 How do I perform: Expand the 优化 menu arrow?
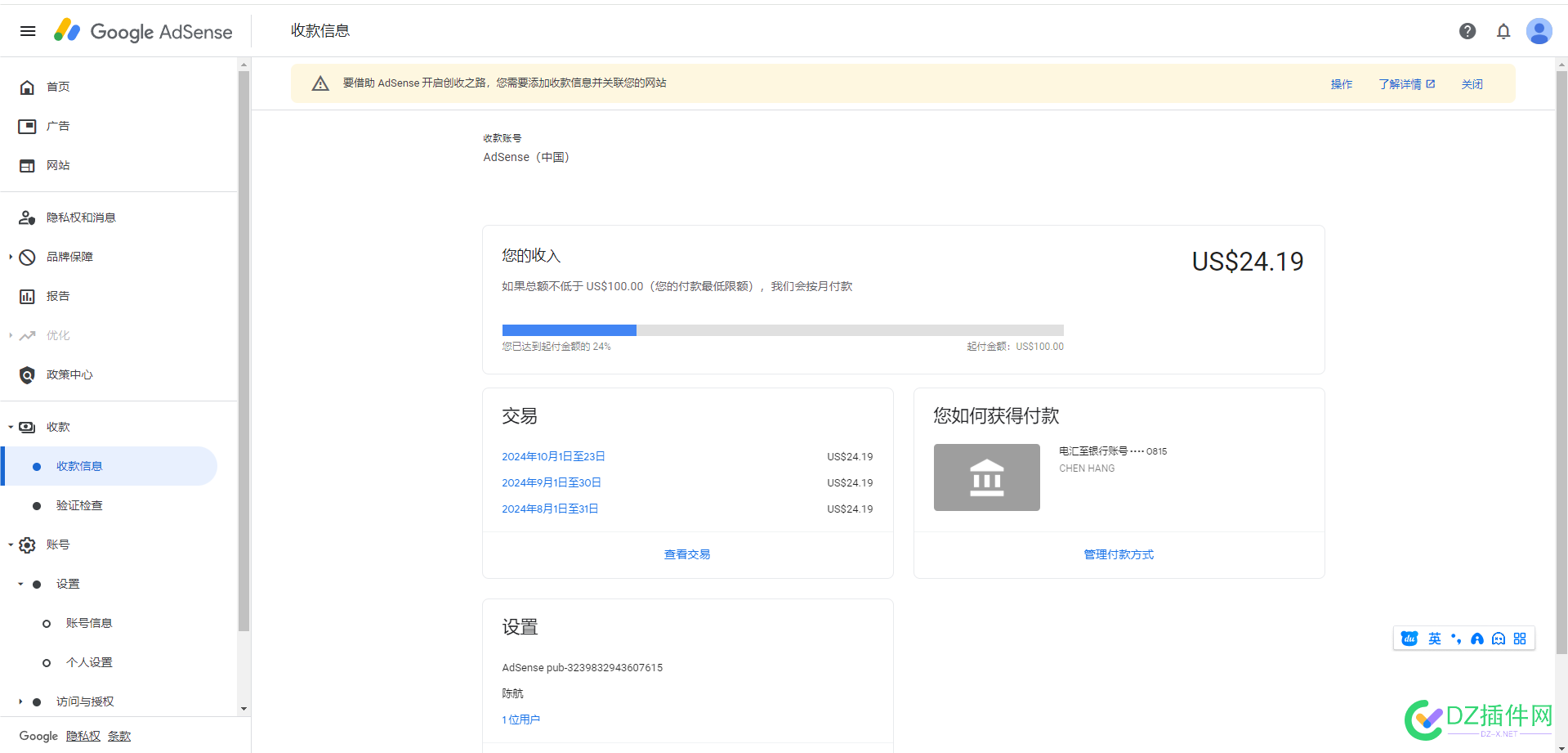point(11,335)
